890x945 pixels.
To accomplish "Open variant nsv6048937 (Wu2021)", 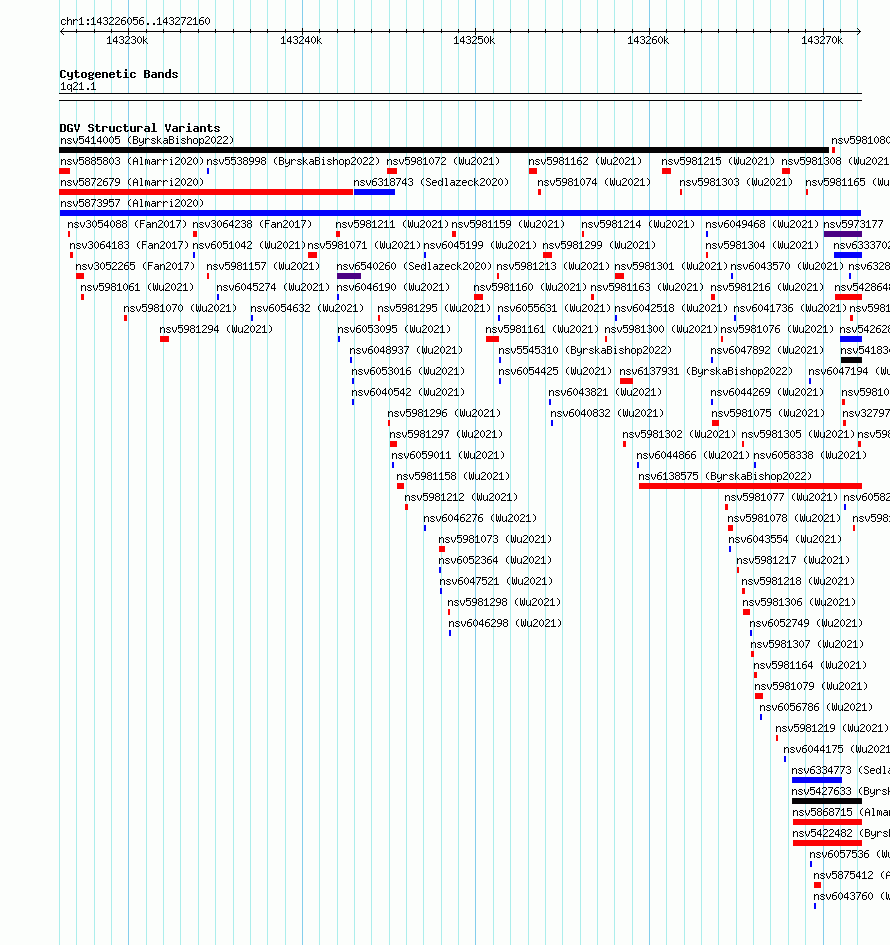I will coord(406,350).
